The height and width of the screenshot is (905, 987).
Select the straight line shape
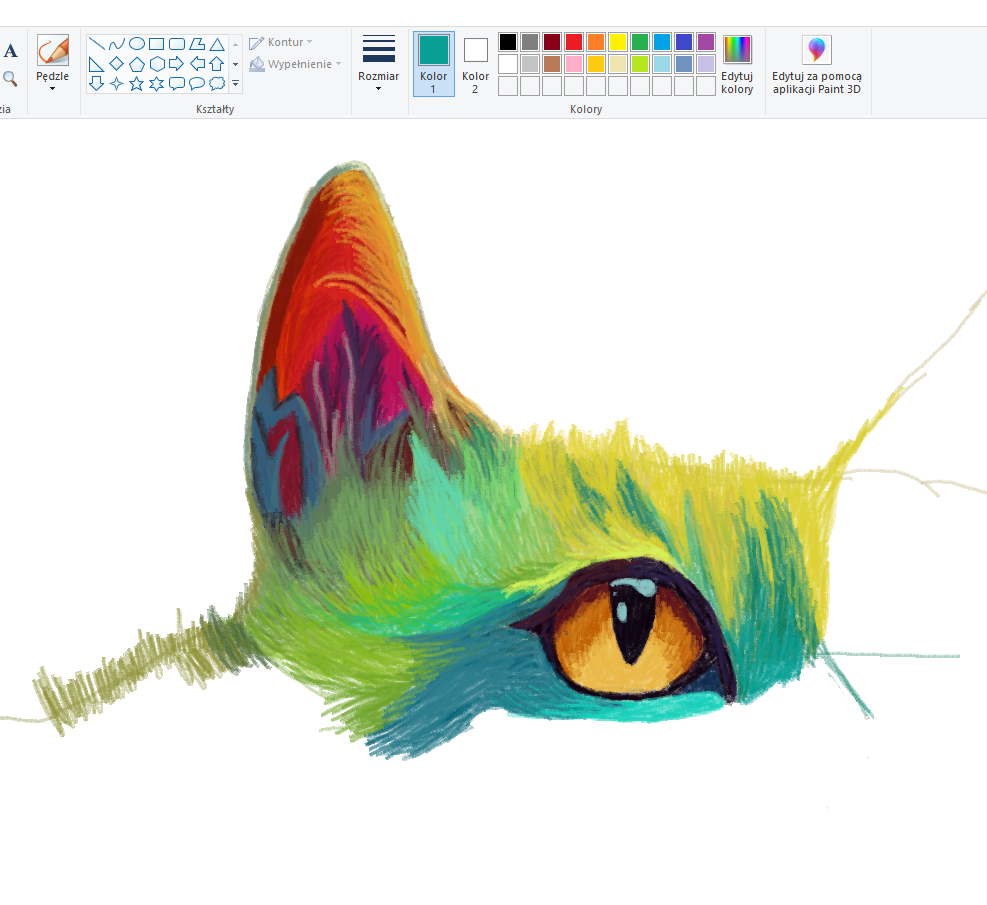point(97,44)
